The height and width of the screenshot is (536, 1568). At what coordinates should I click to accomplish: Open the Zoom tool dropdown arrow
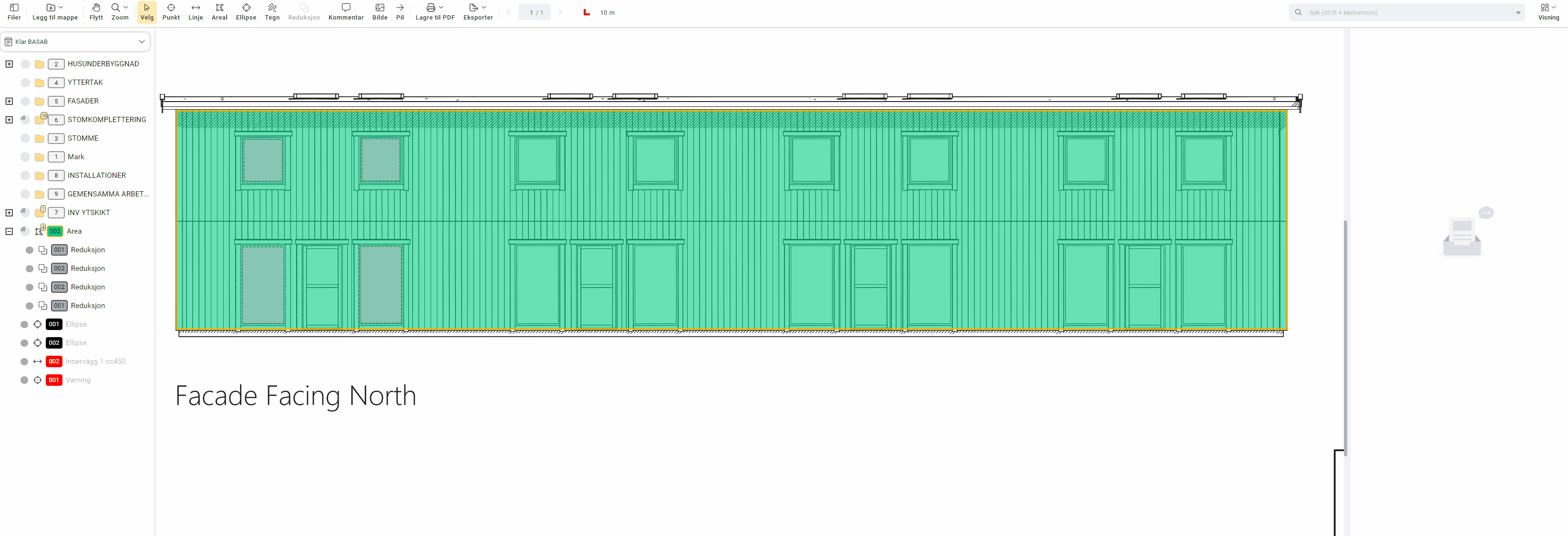click(x=126, y=7)
